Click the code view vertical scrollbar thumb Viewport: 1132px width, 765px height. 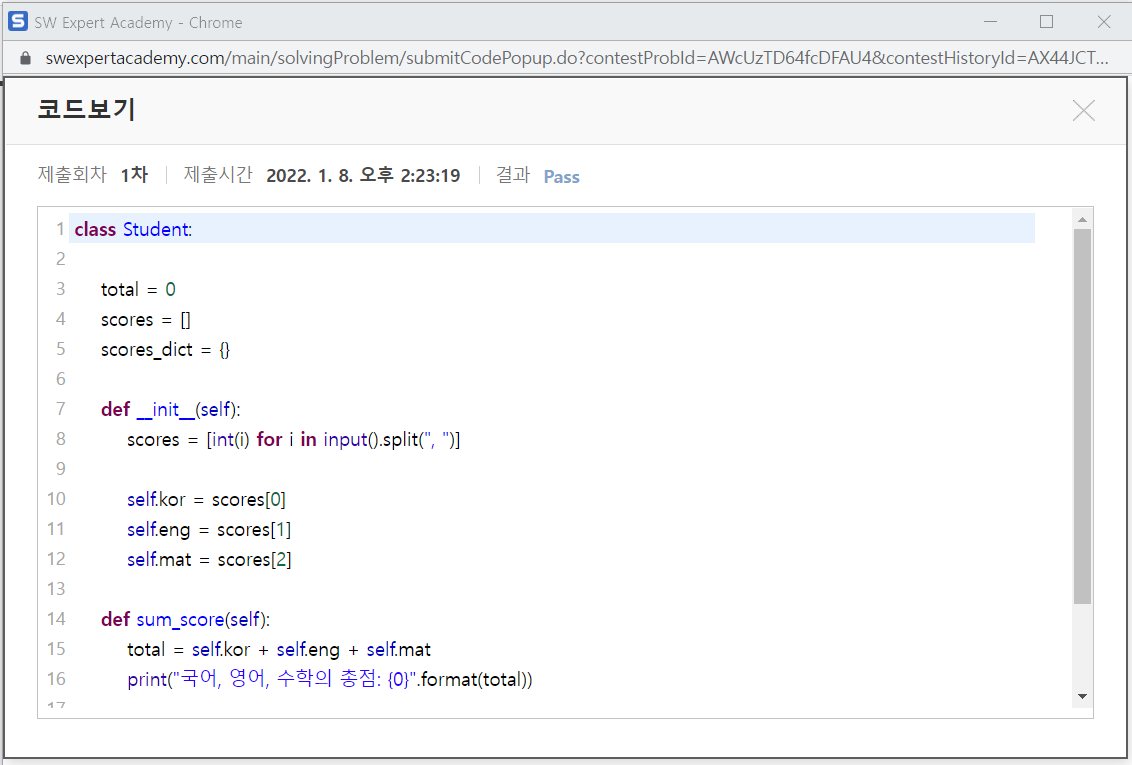pyautogui.click(x=1081, y=416)
